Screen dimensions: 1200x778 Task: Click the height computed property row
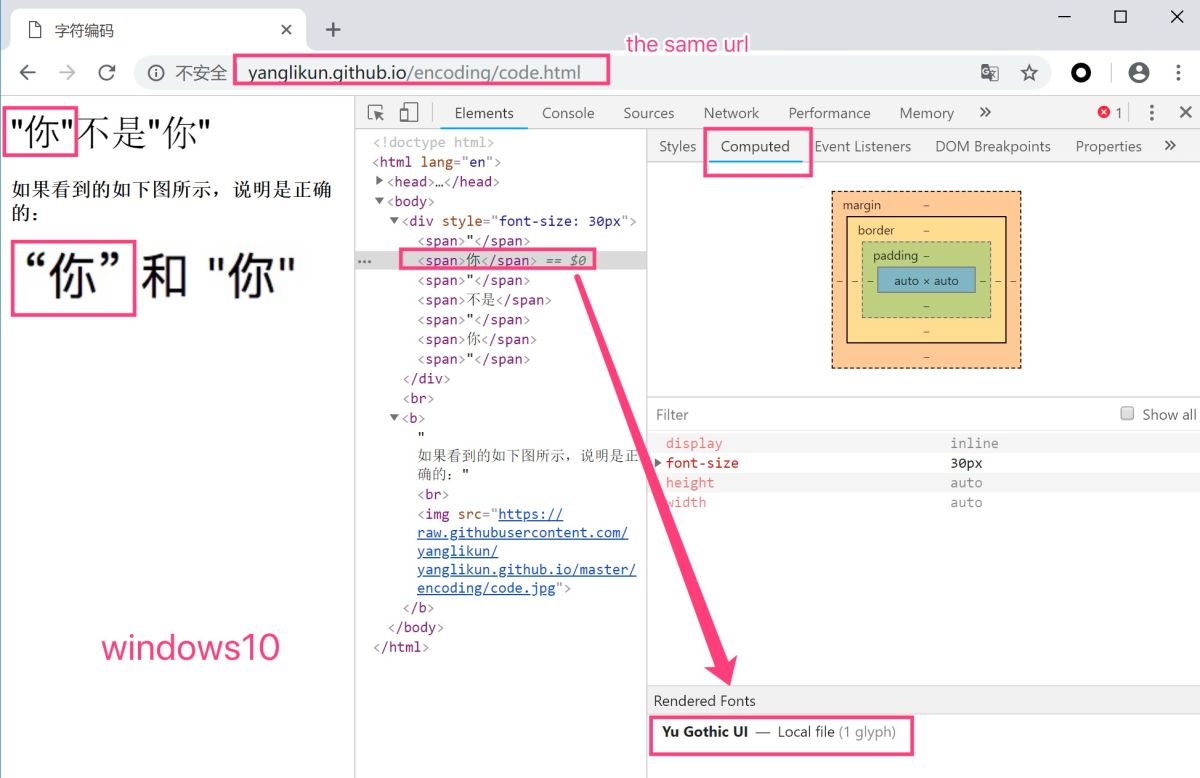click(924, 483)
